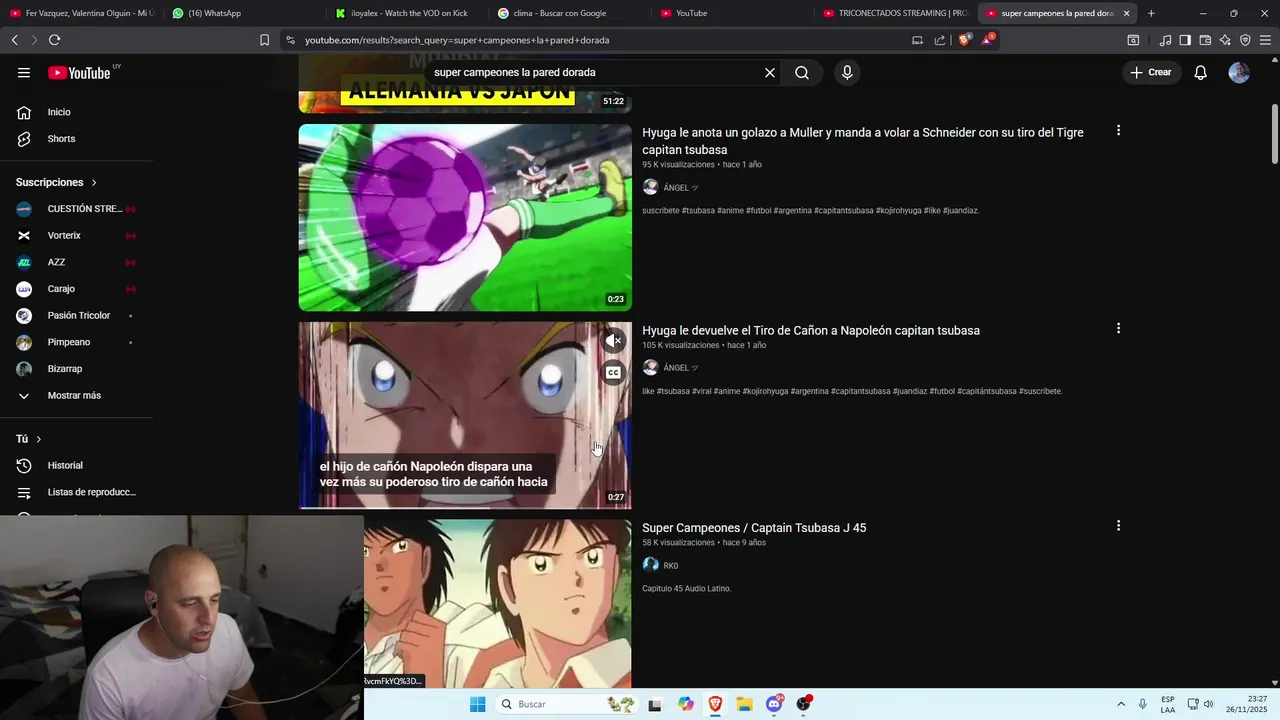This screenshot has width=1280, height=720.
Task: Open options for Hyuga golazo video
Action: (x=1118, y=130)
